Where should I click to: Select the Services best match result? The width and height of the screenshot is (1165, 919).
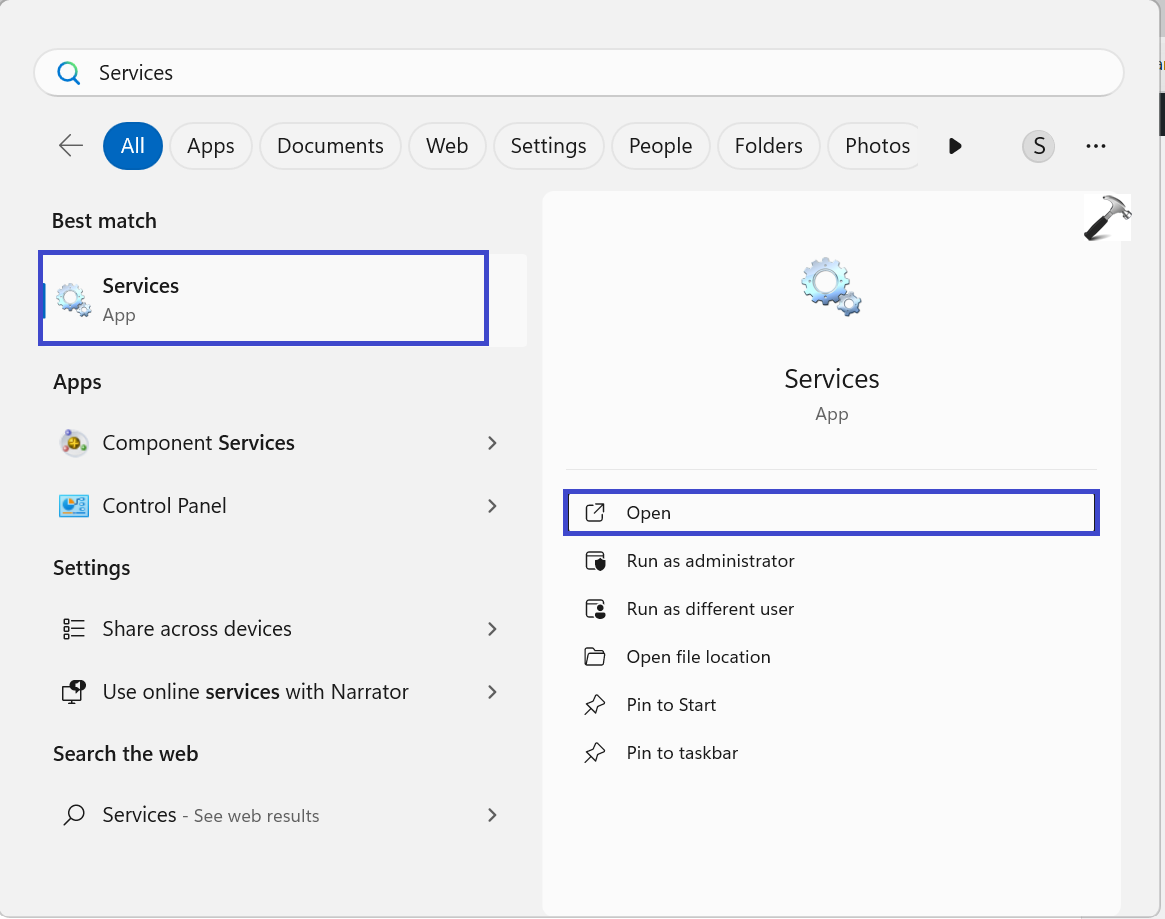[263, 299]
